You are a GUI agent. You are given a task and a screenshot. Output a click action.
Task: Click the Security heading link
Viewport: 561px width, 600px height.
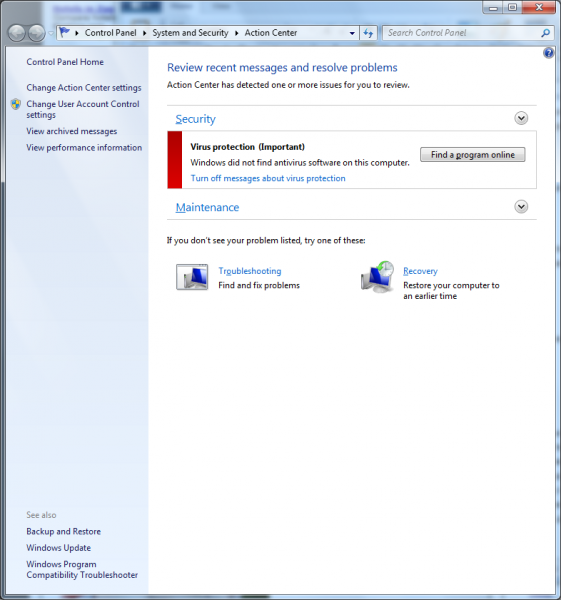195,119
